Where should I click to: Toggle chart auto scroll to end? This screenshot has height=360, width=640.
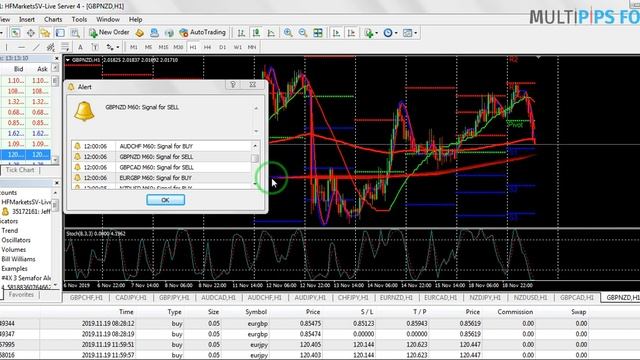click(x=336, y=33)
